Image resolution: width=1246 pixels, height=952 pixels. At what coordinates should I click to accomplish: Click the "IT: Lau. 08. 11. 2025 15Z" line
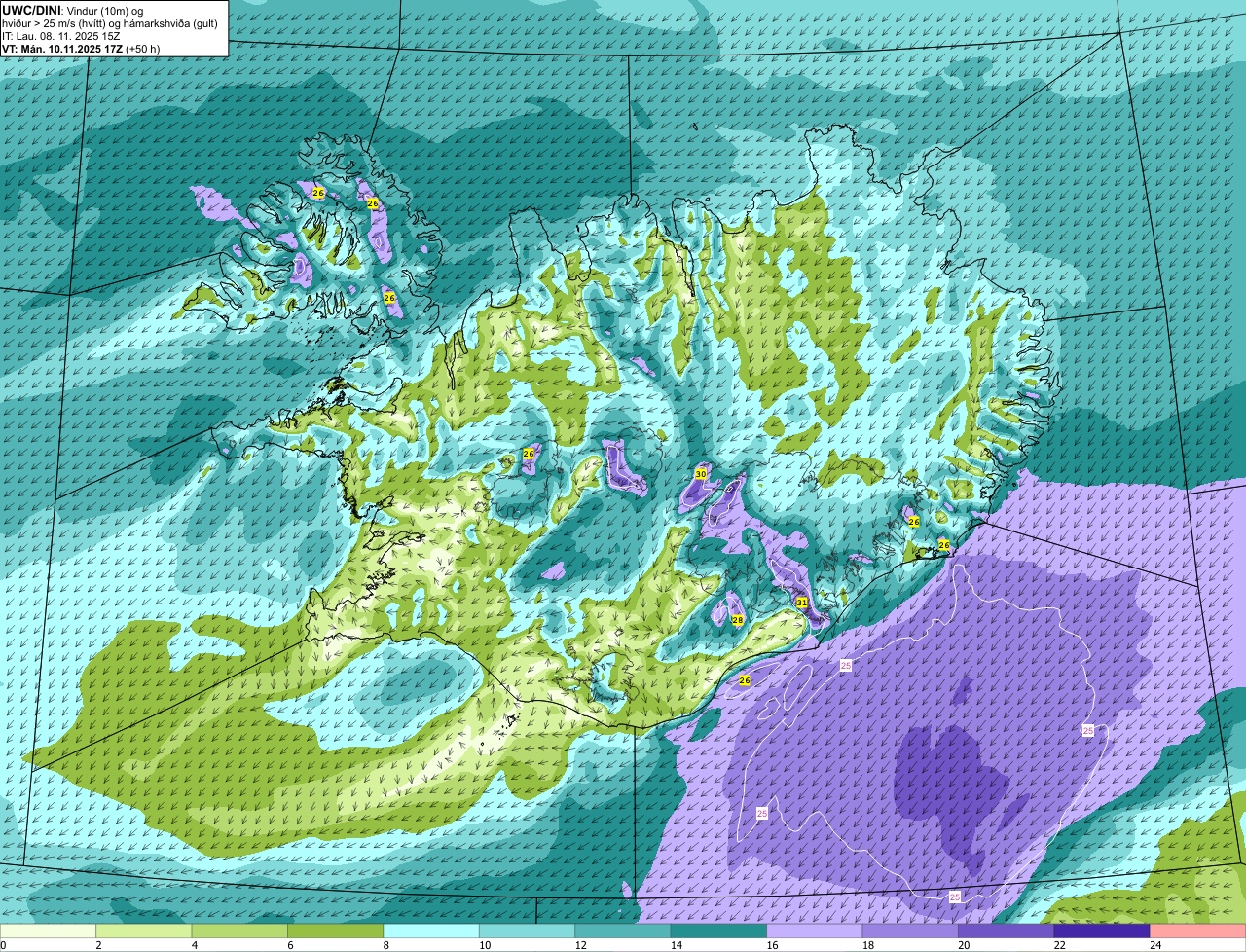(x=61, y=36)
